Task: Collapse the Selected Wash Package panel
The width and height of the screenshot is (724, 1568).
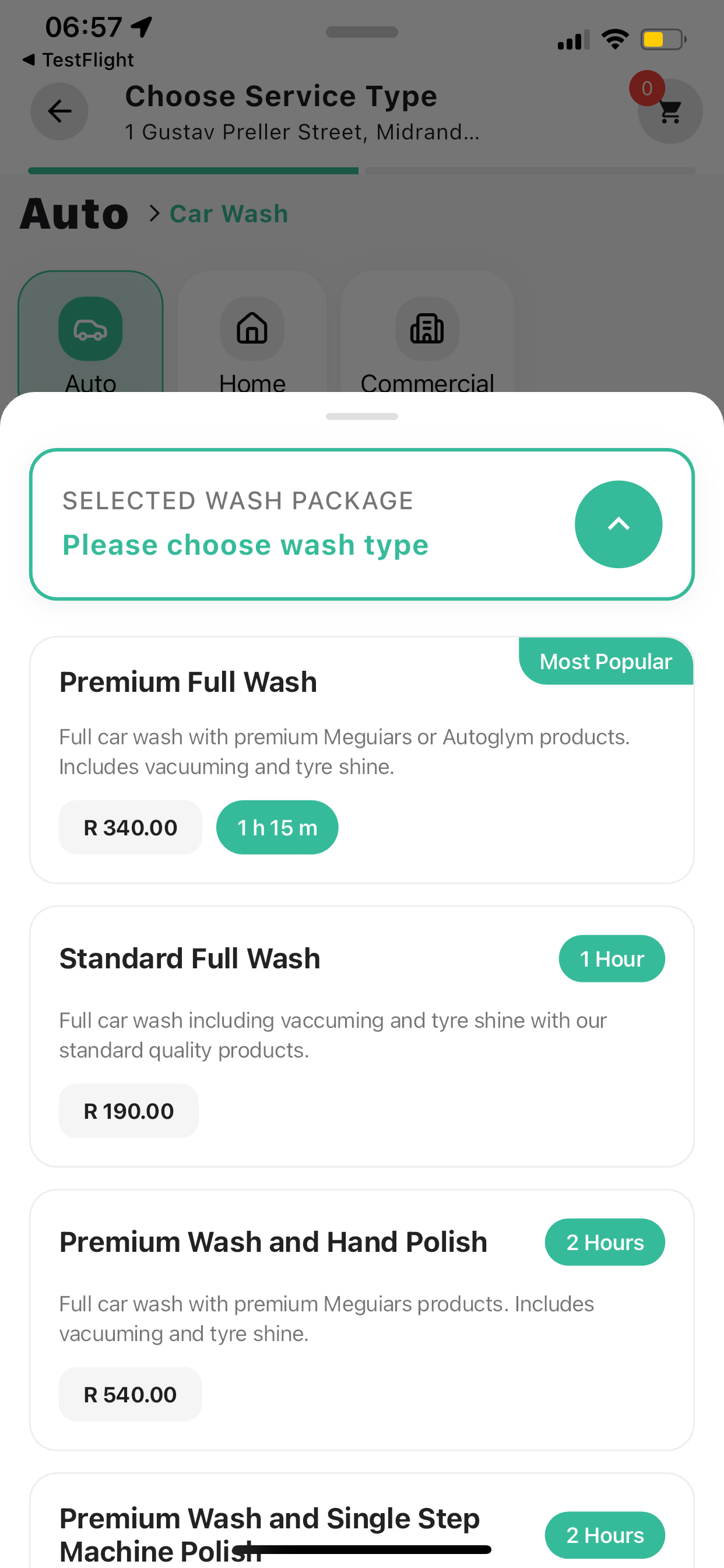Action: 618,524
